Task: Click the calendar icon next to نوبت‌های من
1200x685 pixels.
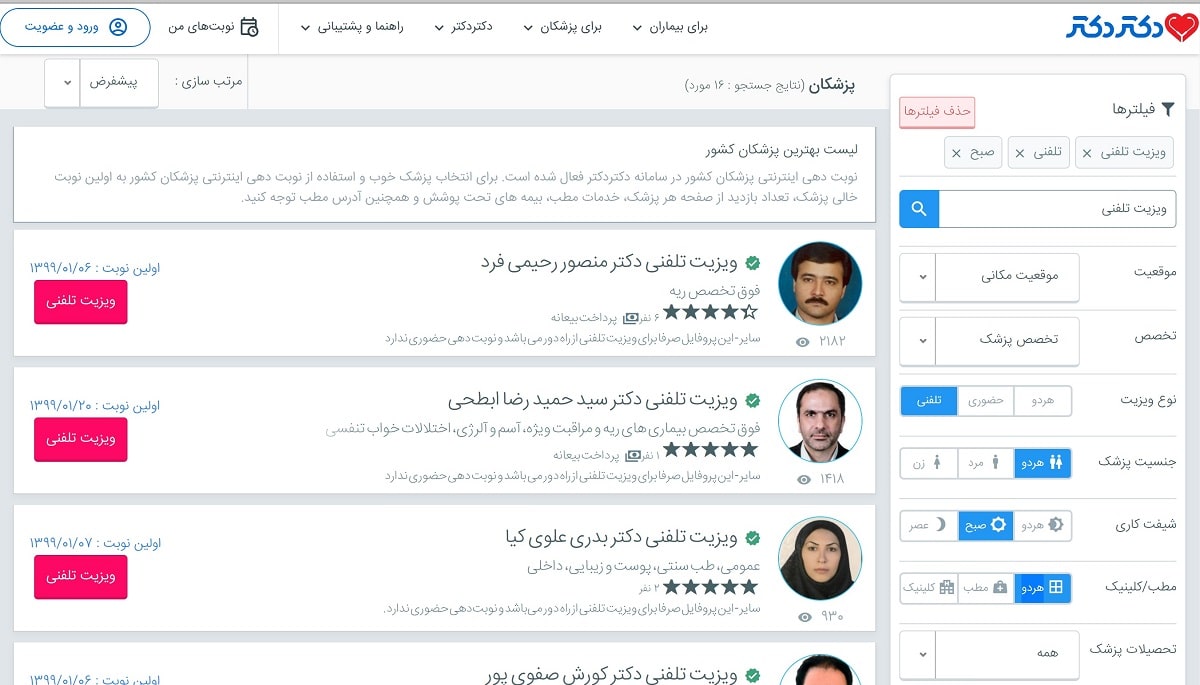Action: tap(249, 27)
